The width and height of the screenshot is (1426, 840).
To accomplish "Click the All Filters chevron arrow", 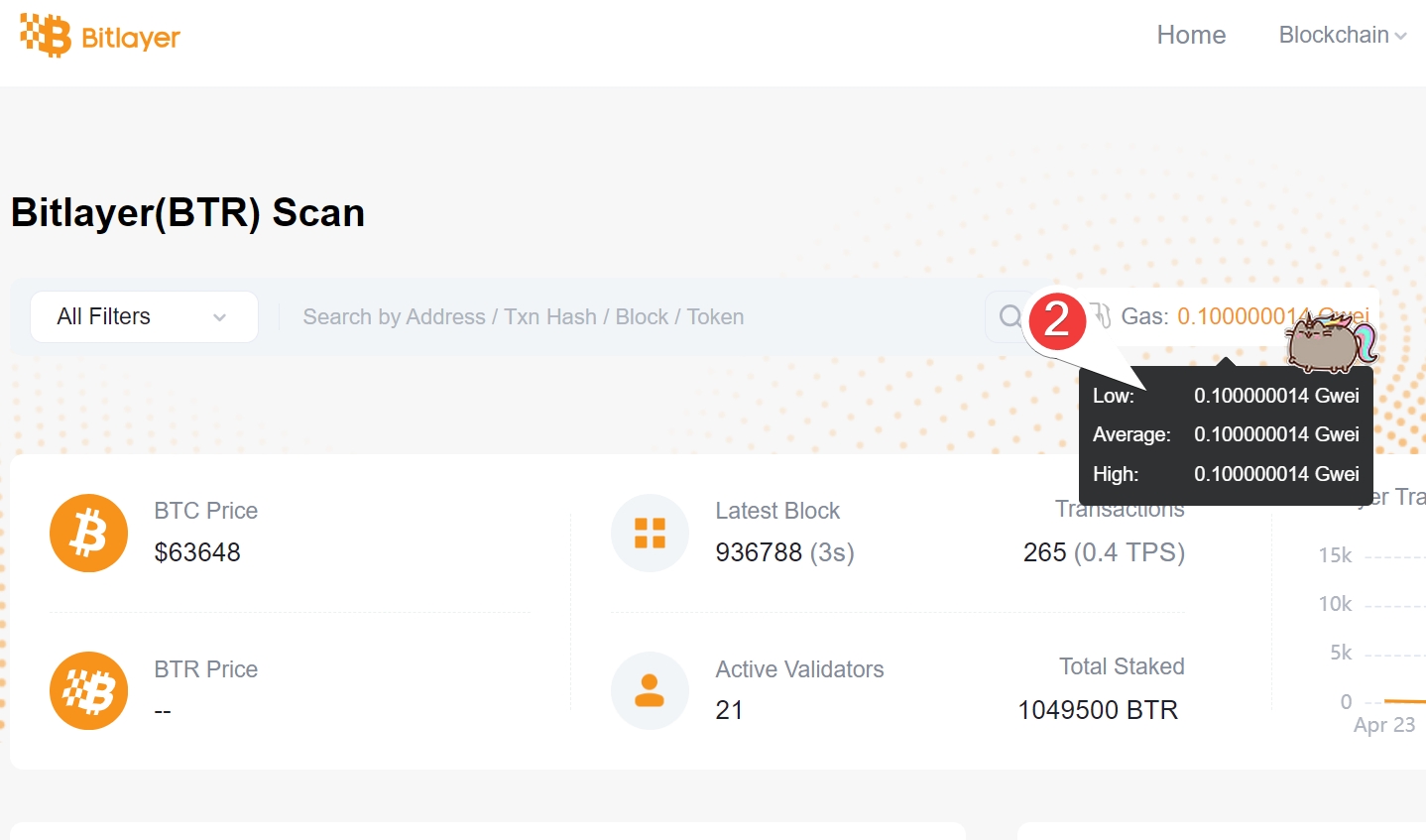I will (220, 317).
